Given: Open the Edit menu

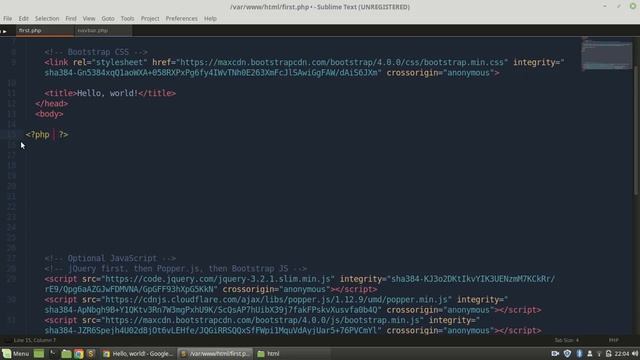Looking at the screenshot, I should coord(23,18).
